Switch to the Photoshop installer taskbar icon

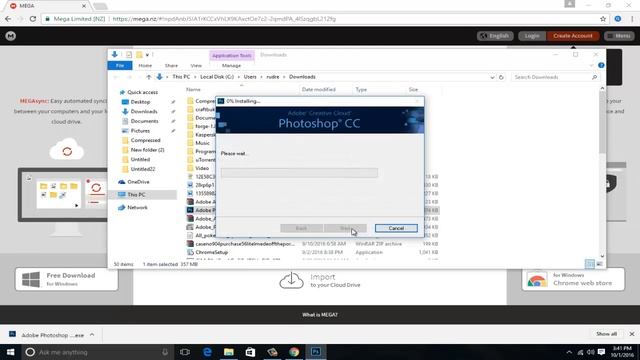click(316, 352)
